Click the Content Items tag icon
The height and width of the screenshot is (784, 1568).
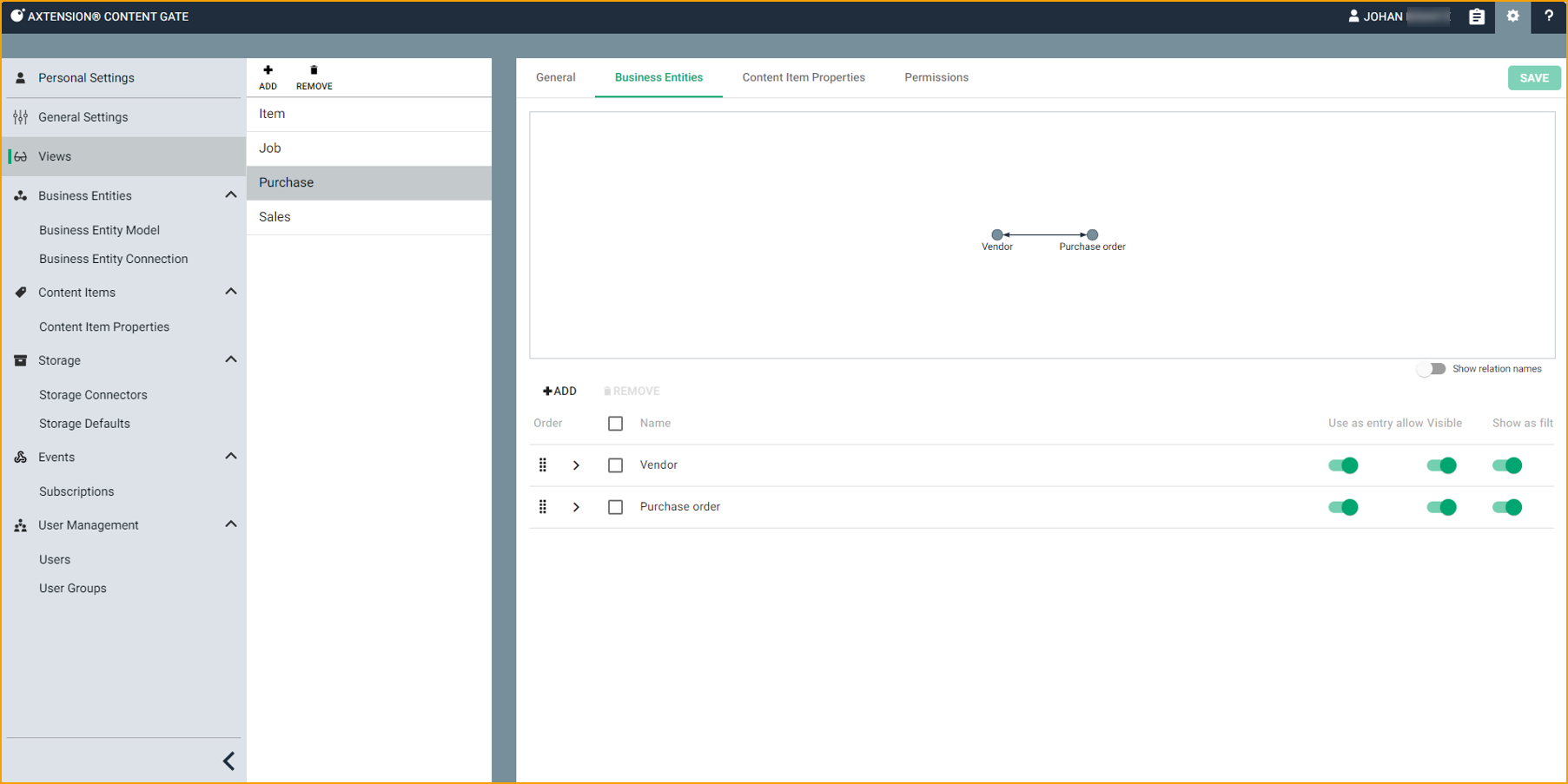coord(20,293)
